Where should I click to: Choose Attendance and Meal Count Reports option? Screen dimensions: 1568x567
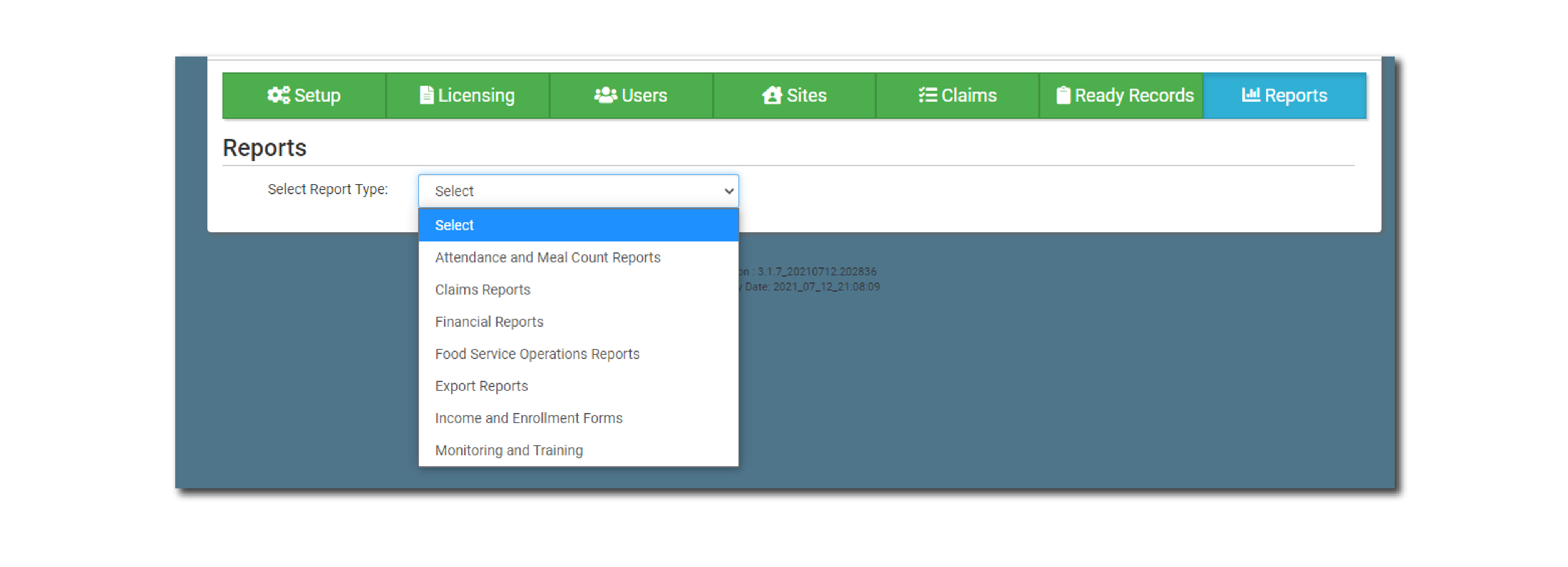[547, 258]
